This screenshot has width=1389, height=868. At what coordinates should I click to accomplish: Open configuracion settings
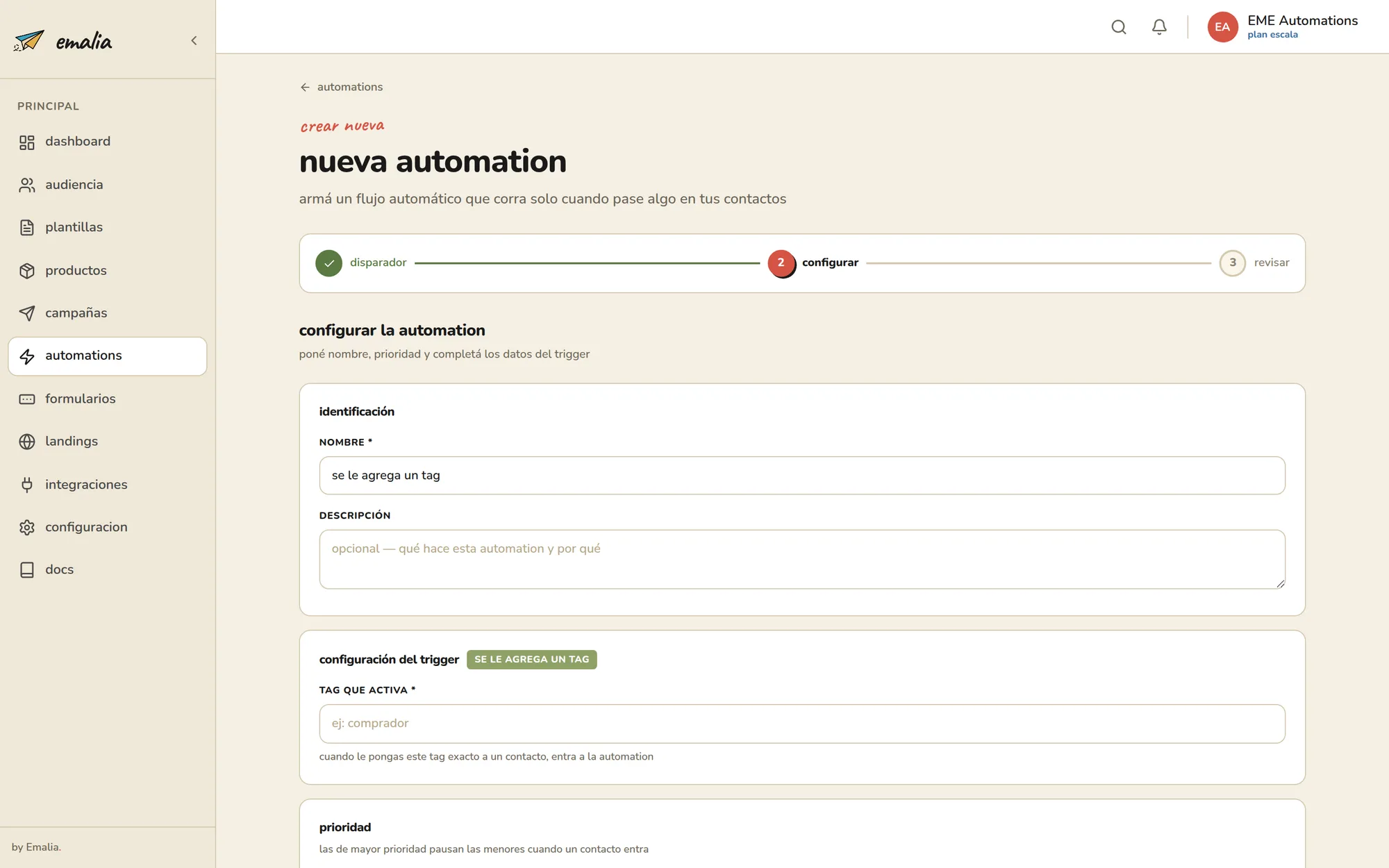(108, 528)
